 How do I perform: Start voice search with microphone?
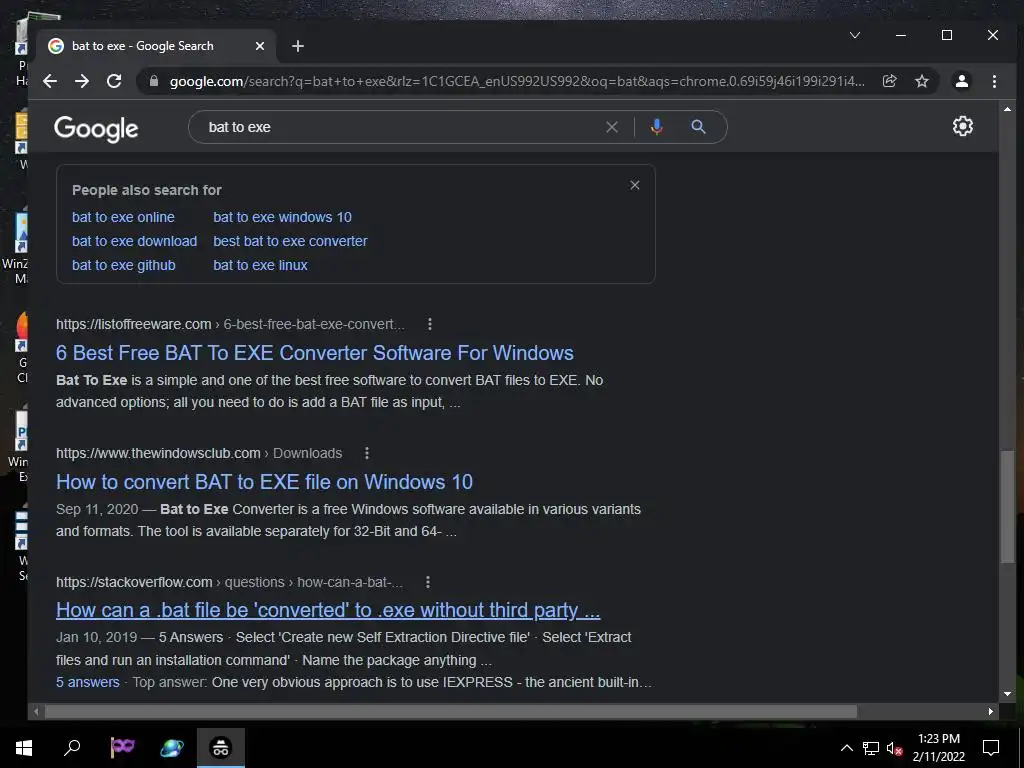click(x=657, y=127)
